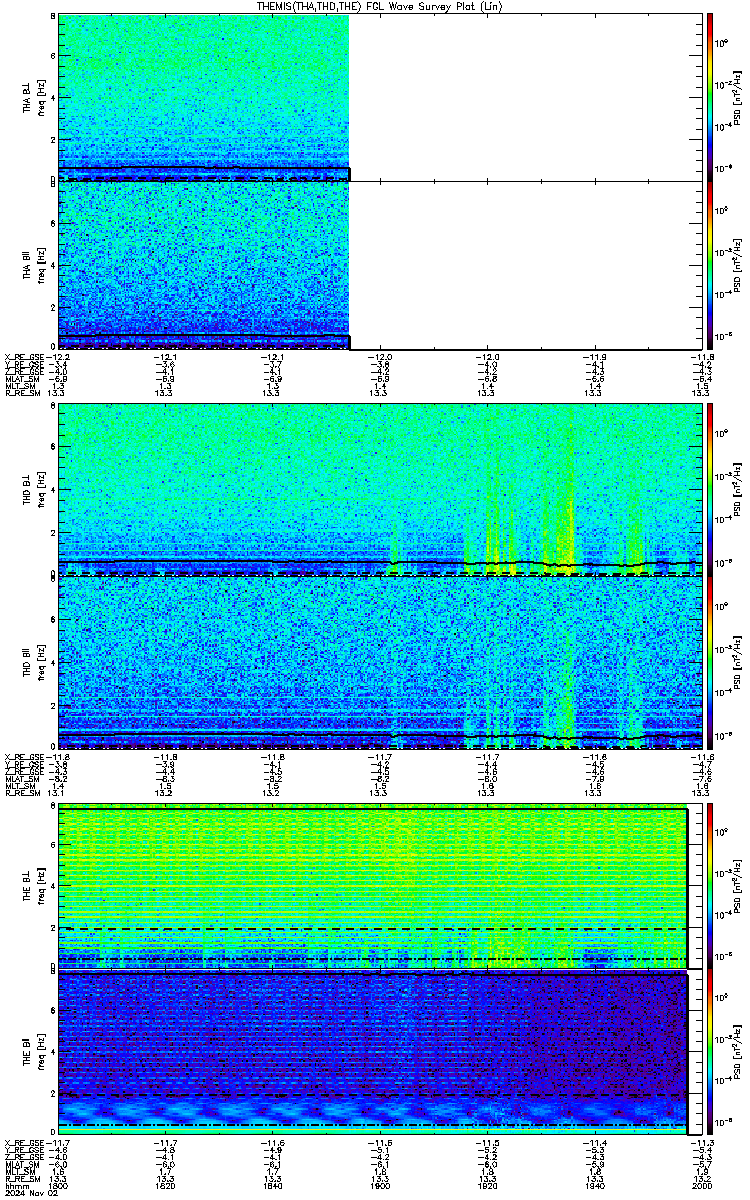The image size is (750, 1200).
Task: Click the 1840 time tick label
Action: (271, 1185)
